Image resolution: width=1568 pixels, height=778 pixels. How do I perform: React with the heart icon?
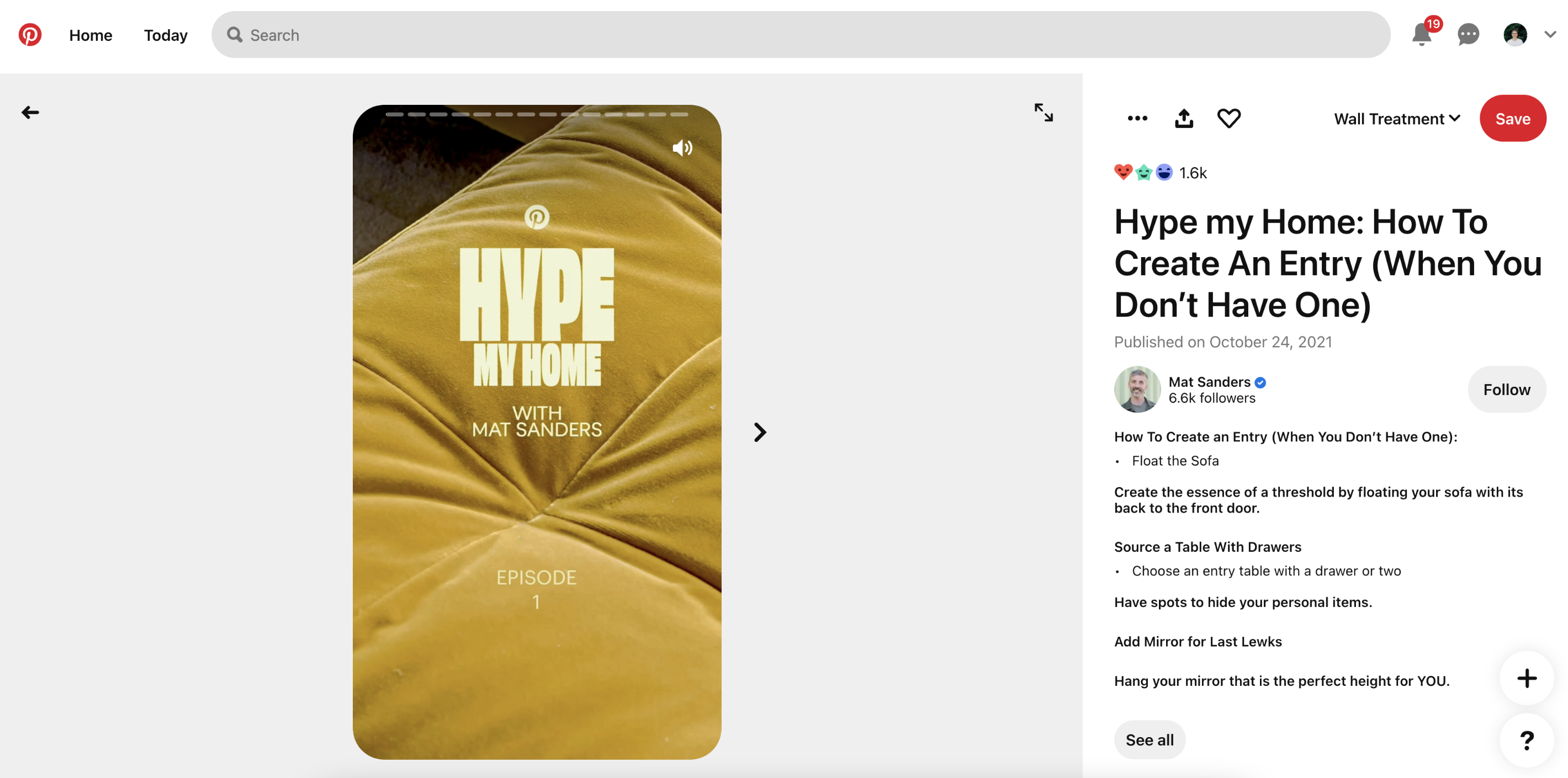click(1228, 118)
